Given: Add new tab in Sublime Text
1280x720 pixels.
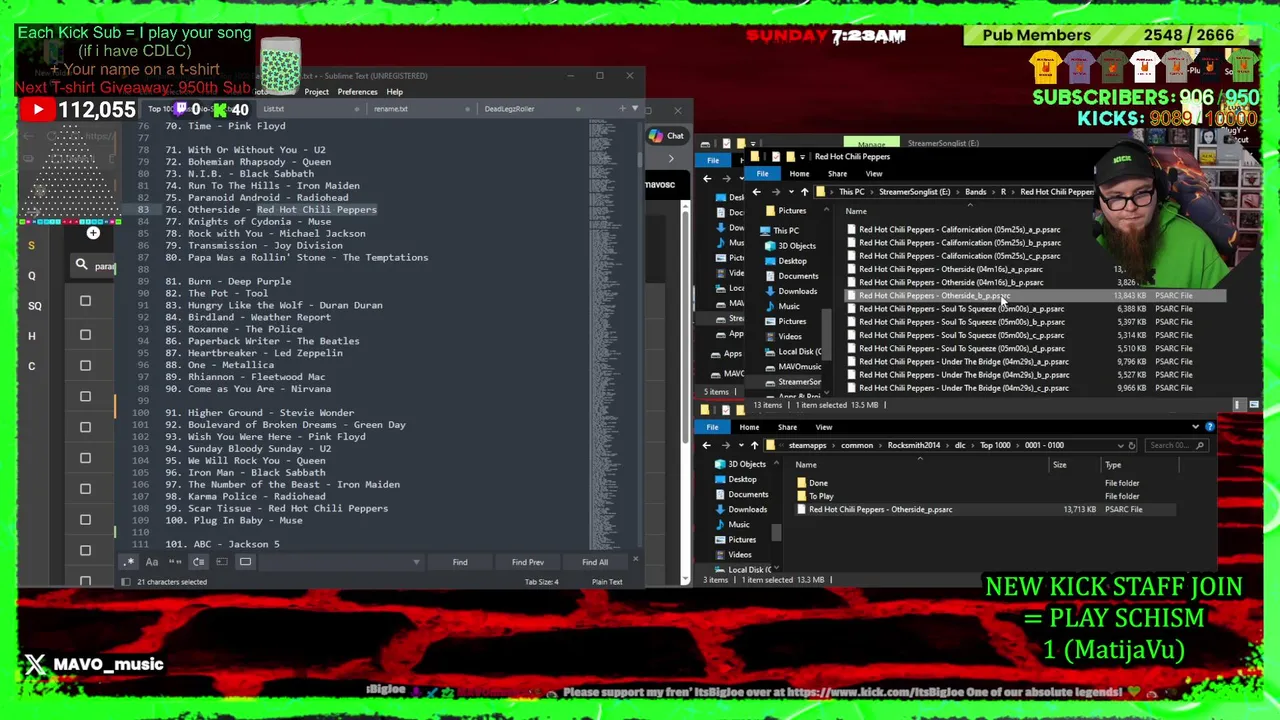Looking at the screenshot, I should (x=623, y=108).
